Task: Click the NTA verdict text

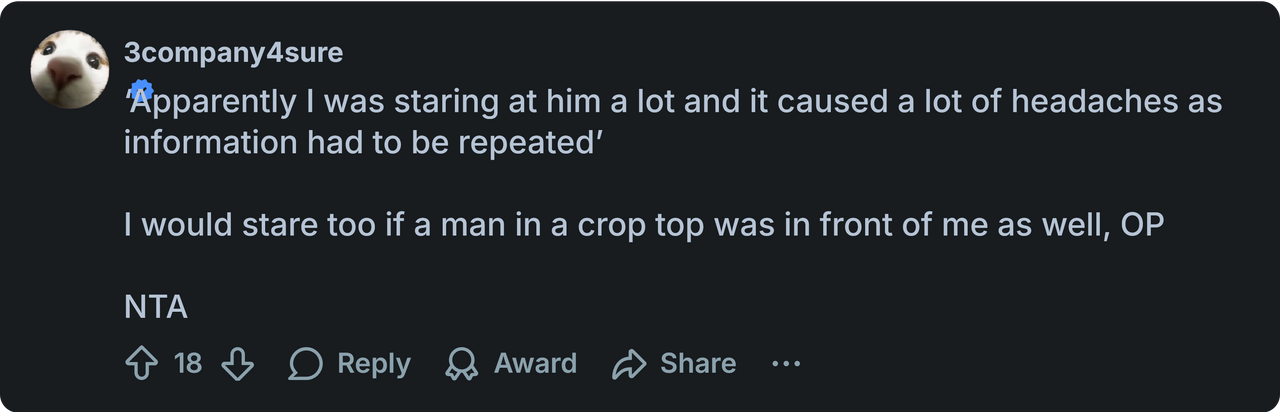Action: pyautogui.click(x=156, y=307)
